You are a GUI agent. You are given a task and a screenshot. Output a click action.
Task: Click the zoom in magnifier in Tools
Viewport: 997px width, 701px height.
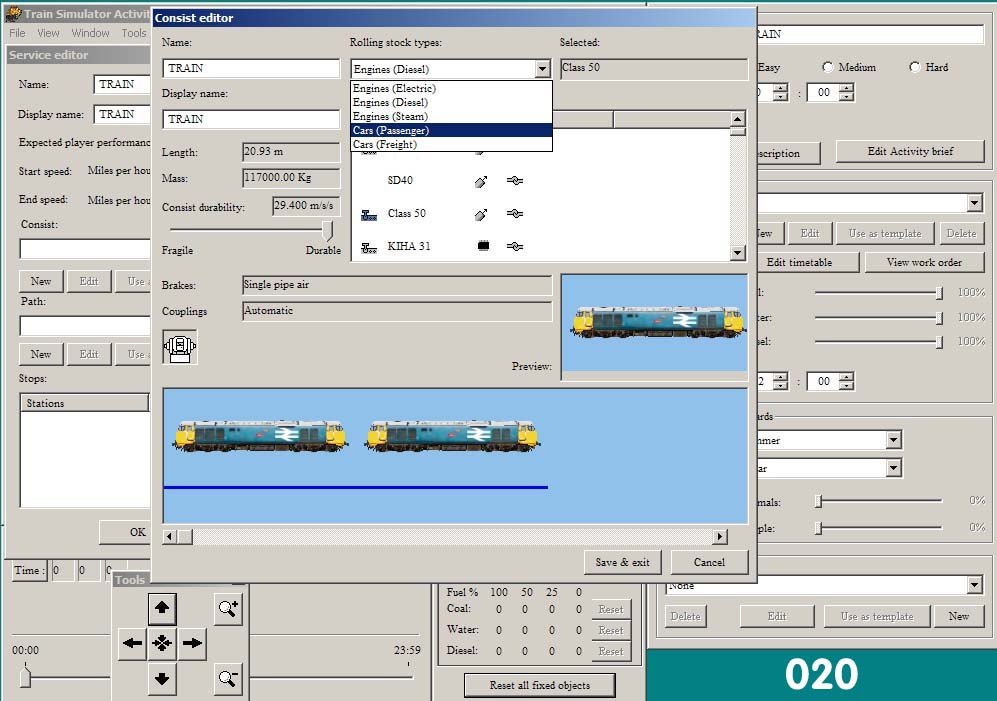(228, 609)
